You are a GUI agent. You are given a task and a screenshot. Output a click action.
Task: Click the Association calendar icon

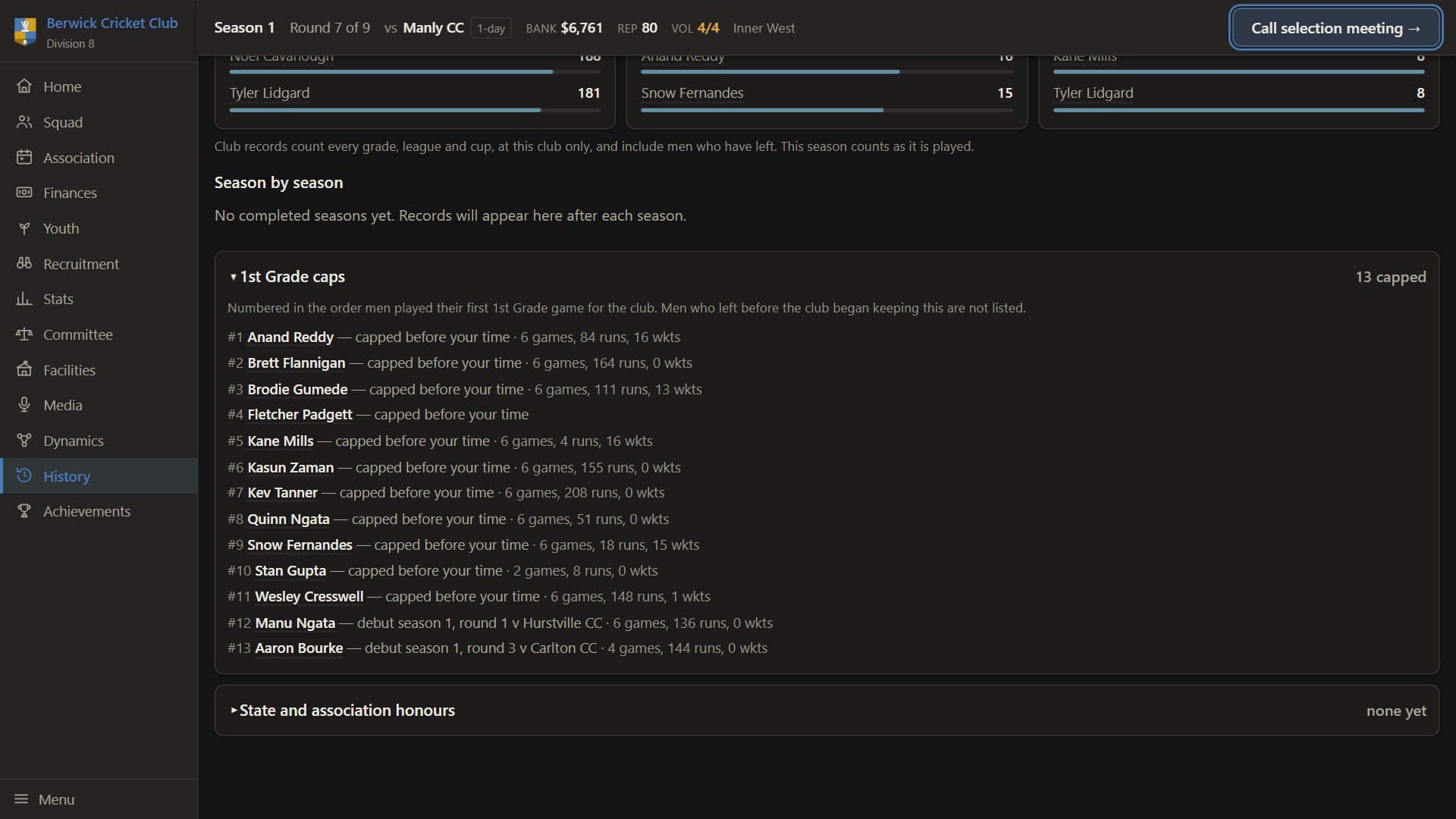24,158
